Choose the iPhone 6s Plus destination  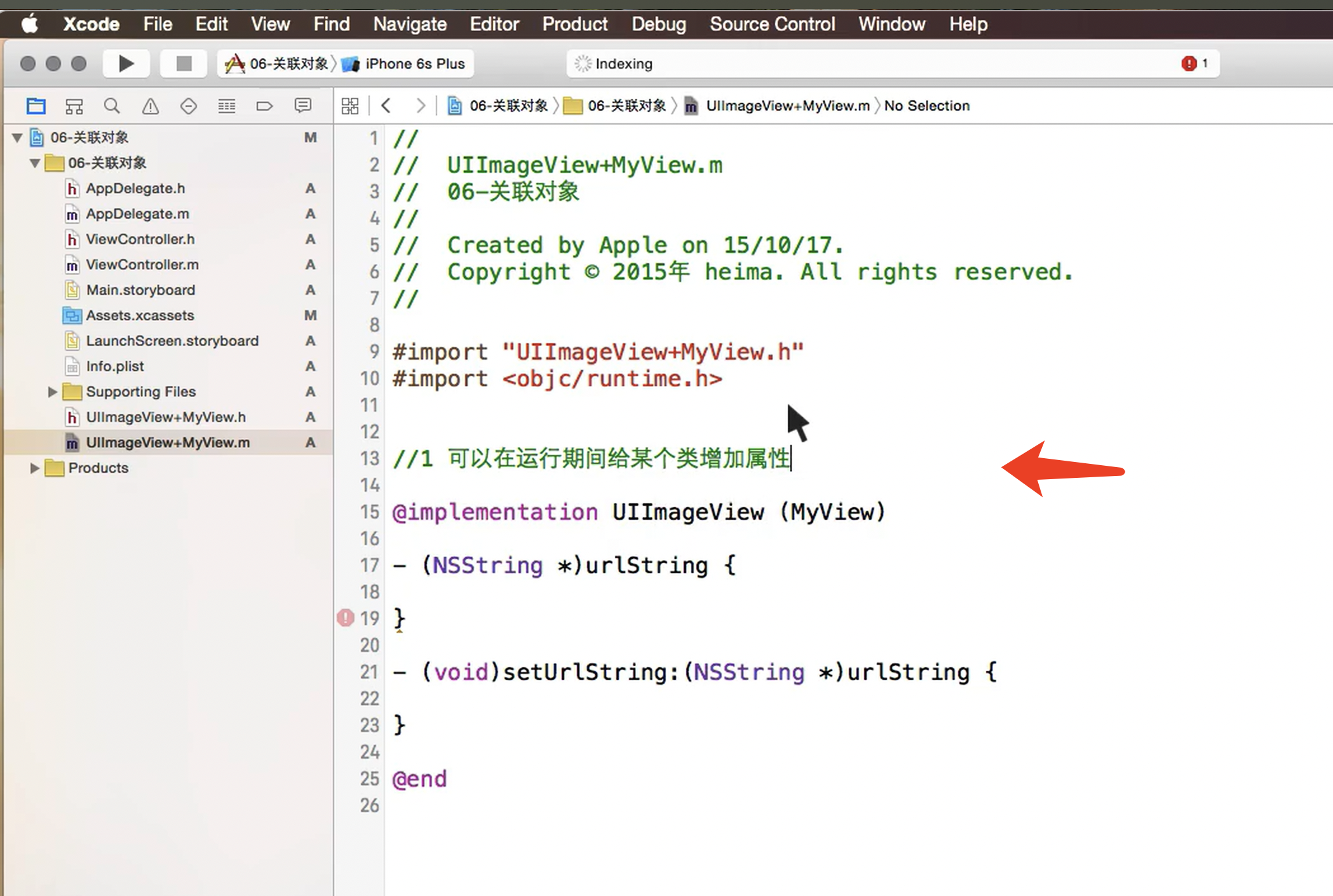(414, 64)
